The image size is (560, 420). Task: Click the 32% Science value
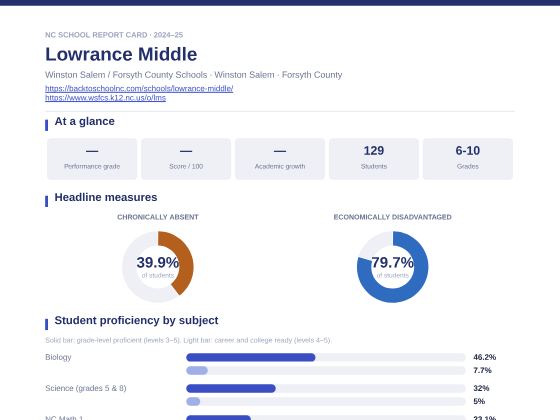point(481,388)
